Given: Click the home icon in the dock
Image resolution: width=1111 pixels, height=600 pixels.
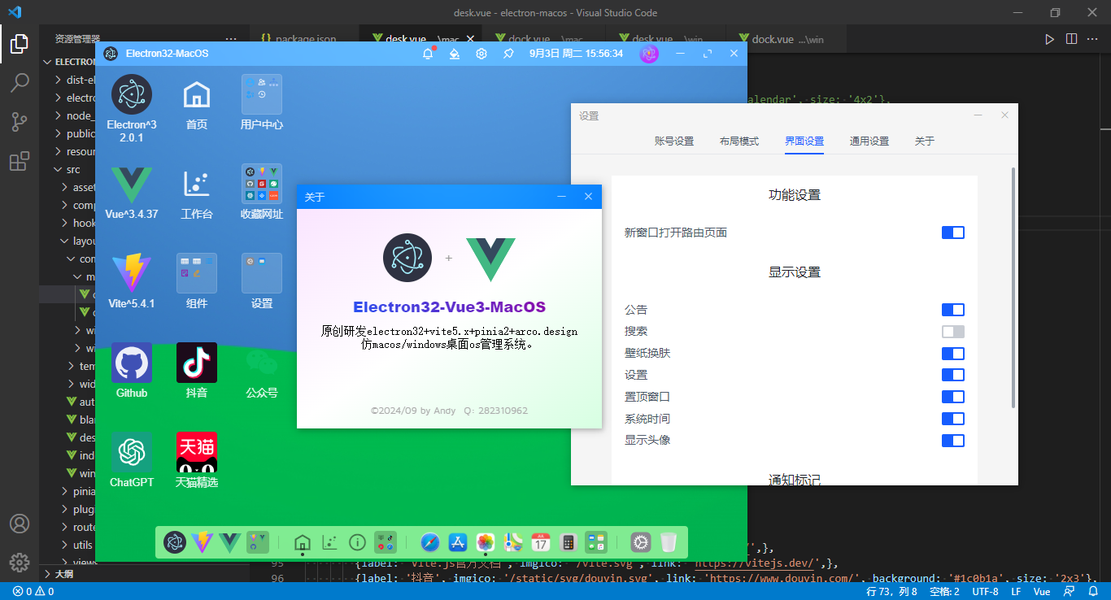Looking at the screenshot, I should [303, 543].
